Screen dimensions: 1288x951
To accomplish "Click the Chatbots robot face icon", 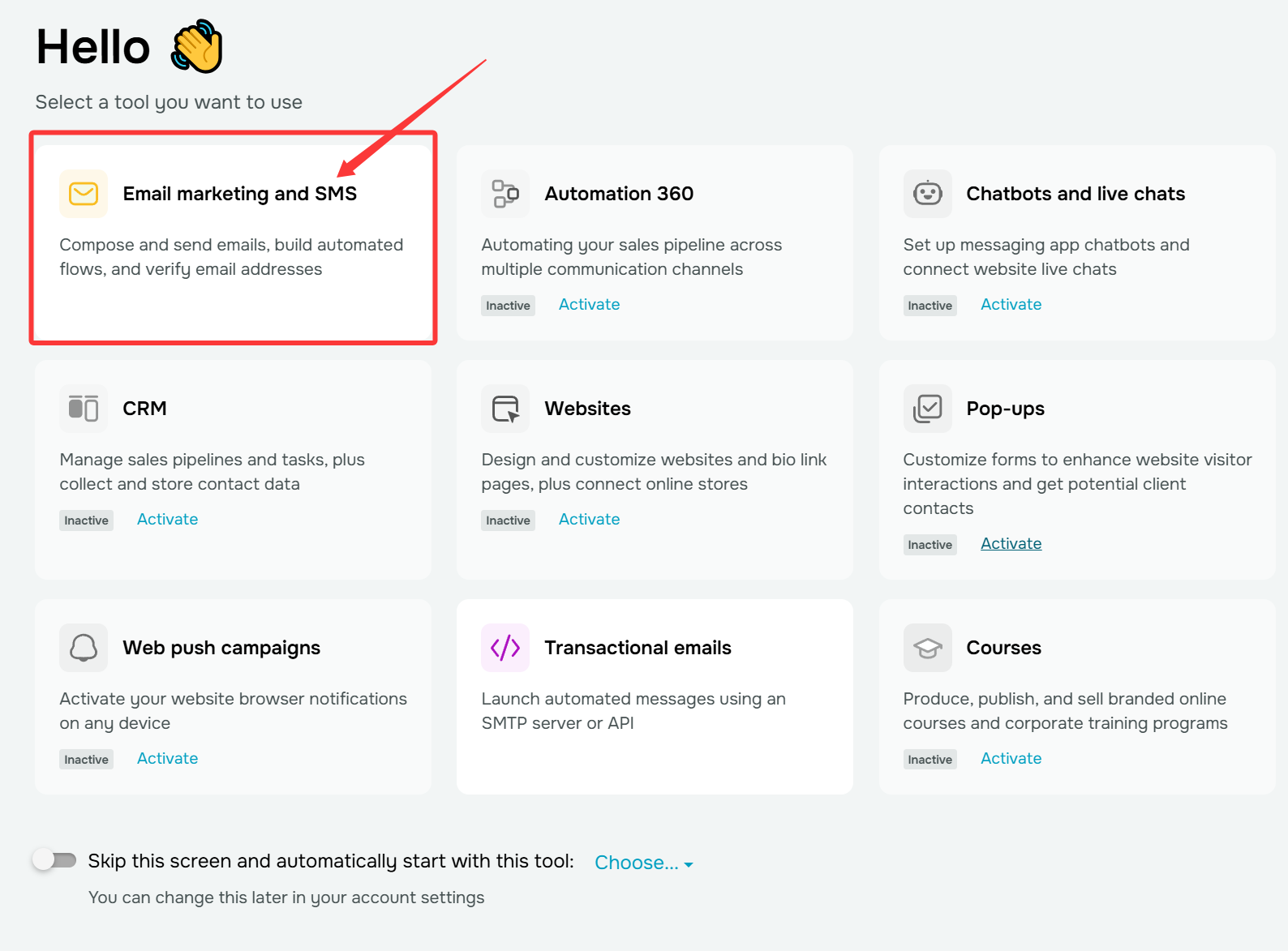I will pos(928,194).
